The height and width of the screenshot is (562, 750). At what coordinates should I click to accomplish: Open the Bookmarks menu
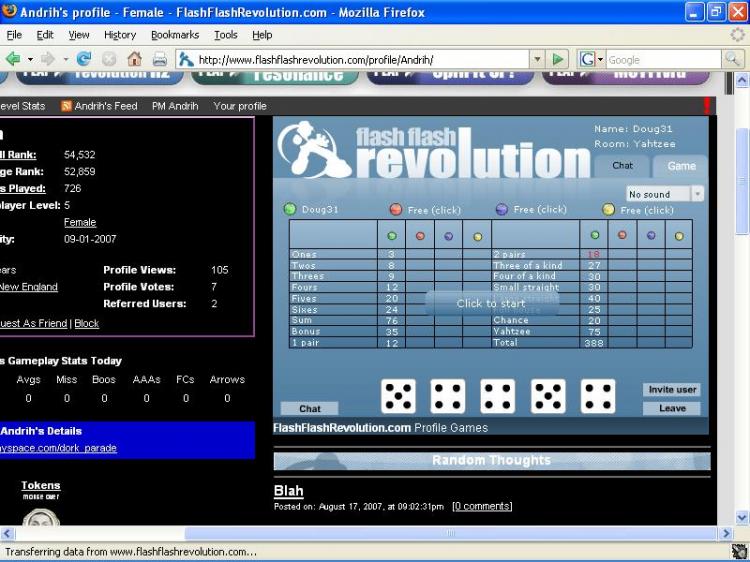pyautogui.click(x=175, y=35)
